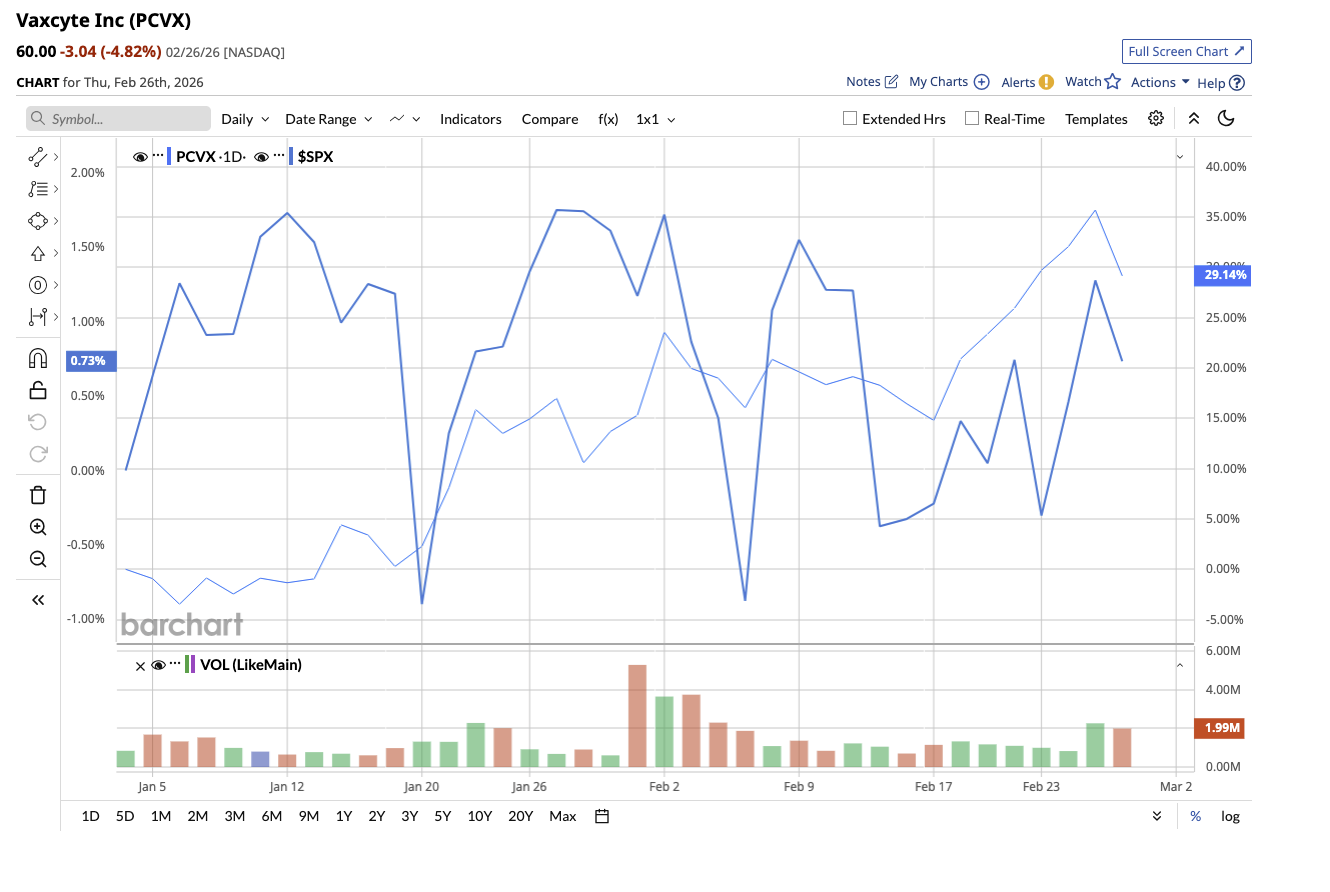Delete drawings with the trash icon
Viewport: 1330px width, 892px height.
coord(38,495)
